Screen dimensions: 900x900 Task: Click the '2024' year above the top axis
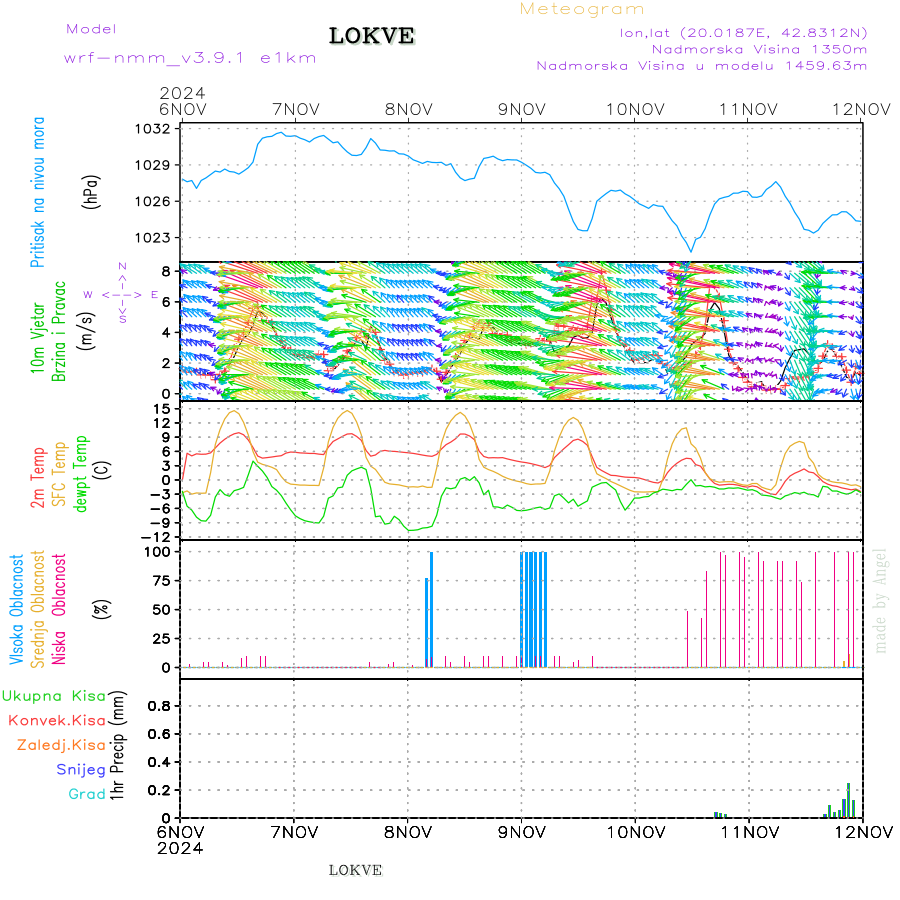click(x=182, y=93)
